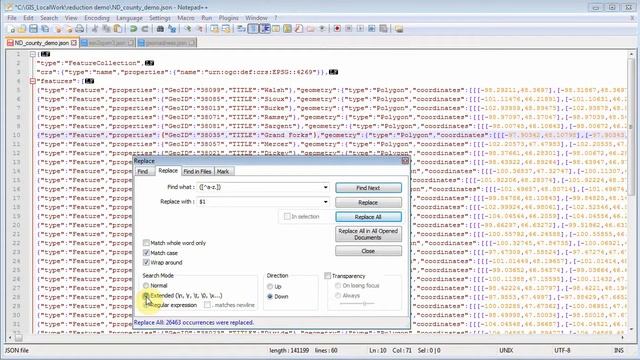Viewport: 640px width, 360px height.
Task: Enable the Transparency checkbox
Action: tap(327, 276)
